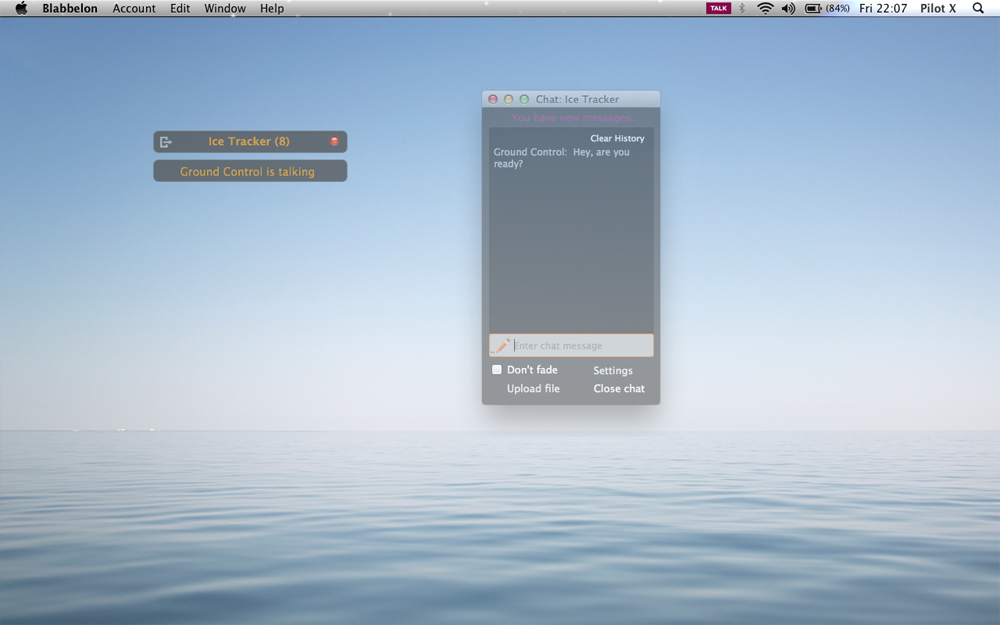Open Spotlight search magnifier
The height and width of the screenshot is (625, 1000).
977,8
